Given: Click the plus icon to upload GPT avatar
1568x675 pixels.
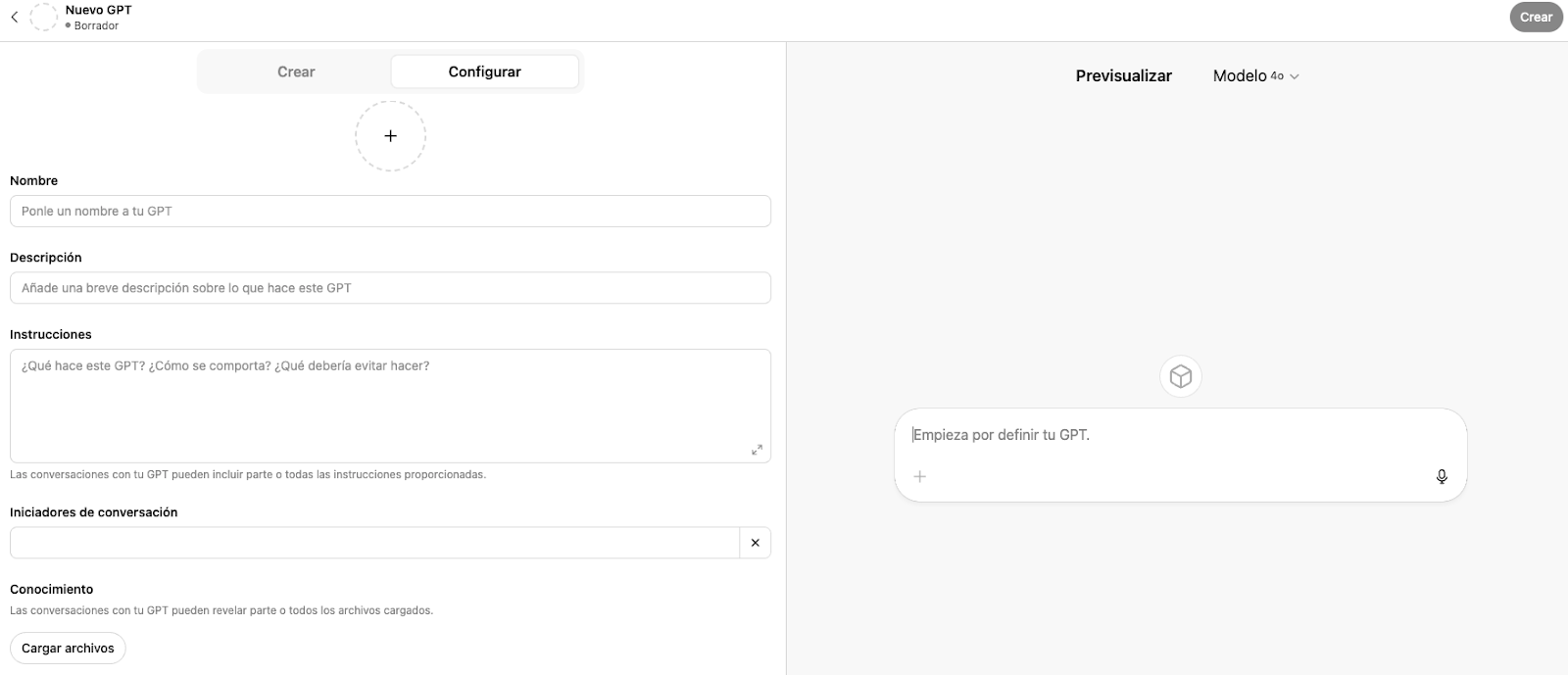Looking at the screenshot, I should tap(390, 135).
